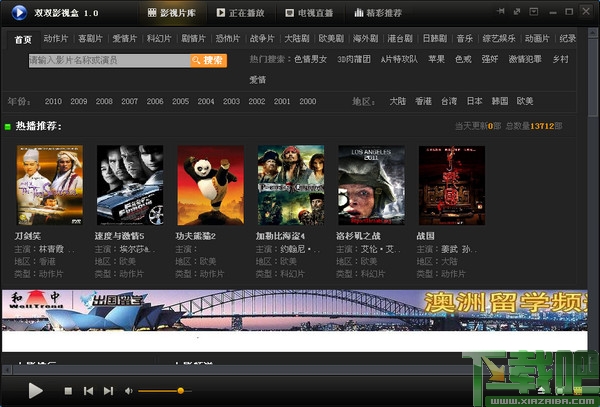Screen dimensions: 600x407
Task: Select the 科幻片 sci-fi category
Action: 159,39
